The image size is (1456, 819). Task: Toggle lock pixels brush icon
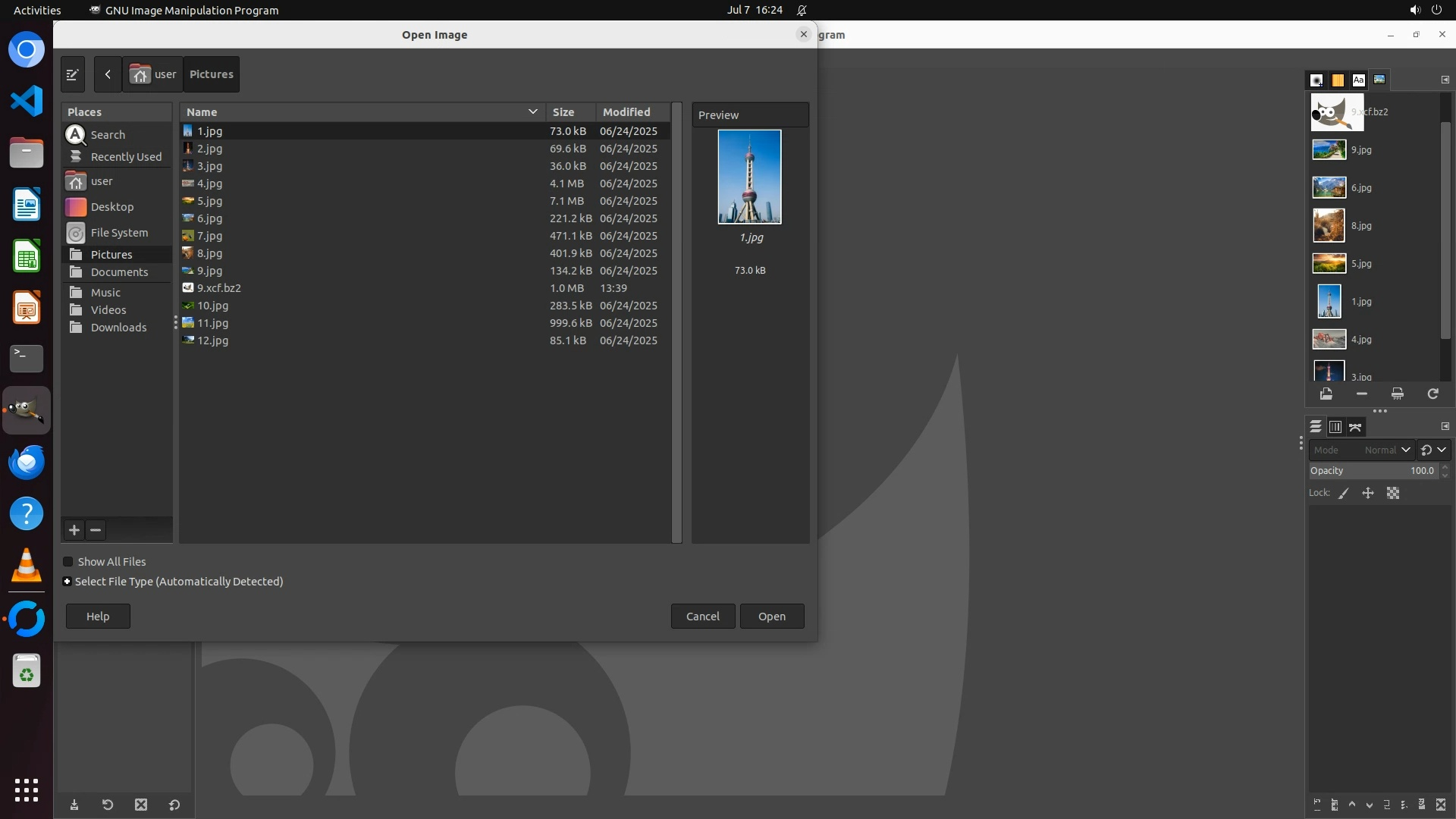coord(1344,493)
